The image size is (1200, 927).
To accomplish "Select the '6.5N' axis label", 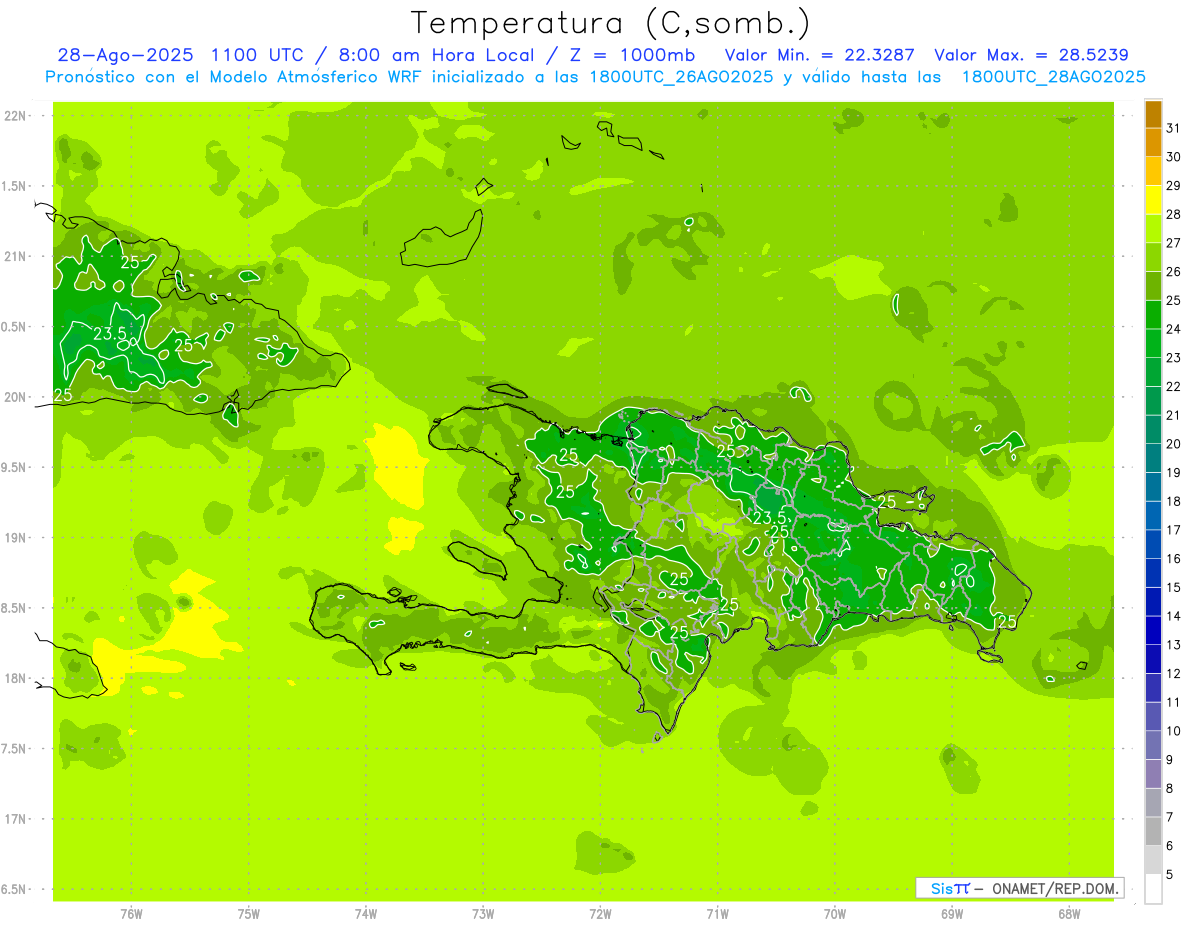I will click(15, 889).
